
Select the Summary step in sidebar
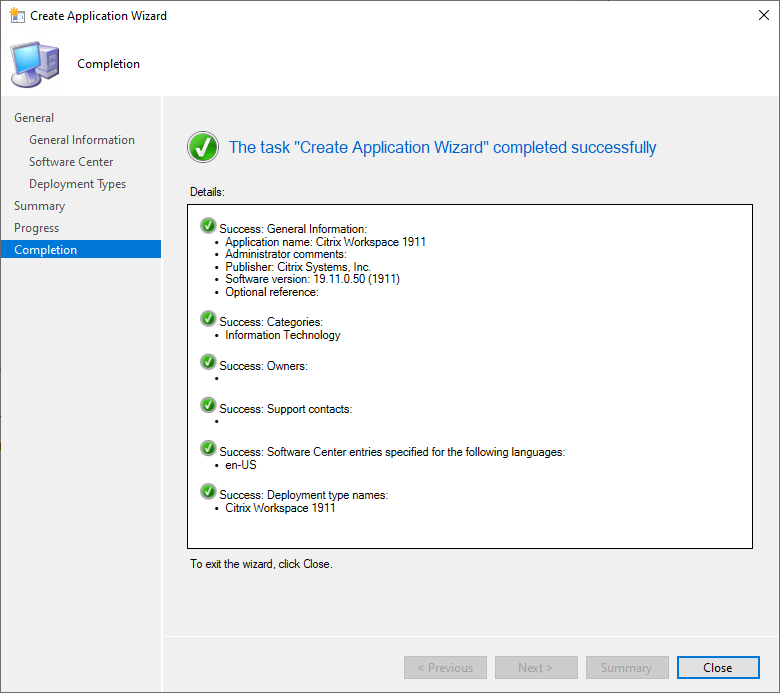pos(39,206)
